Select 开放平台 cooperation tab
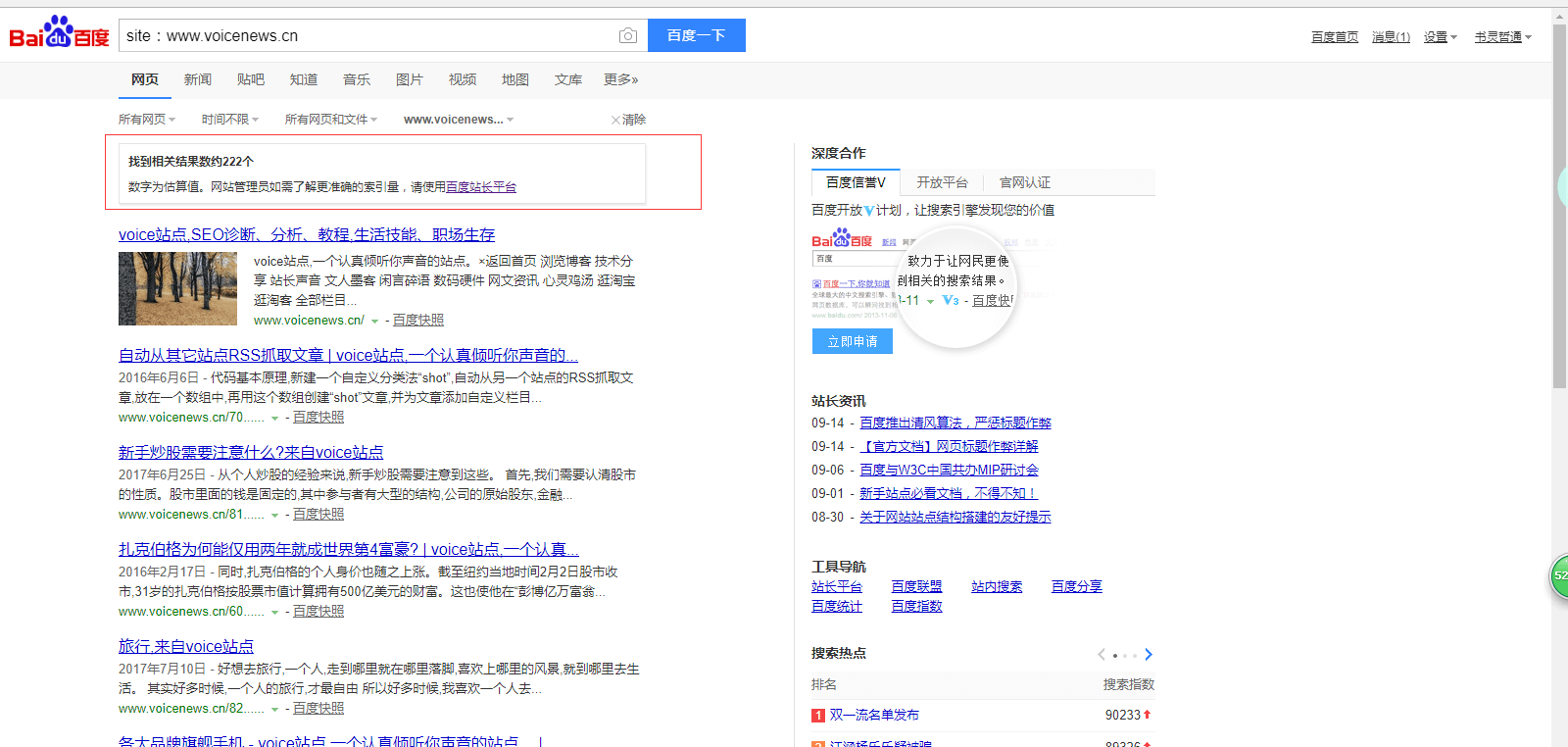 [x=942, y=182]
